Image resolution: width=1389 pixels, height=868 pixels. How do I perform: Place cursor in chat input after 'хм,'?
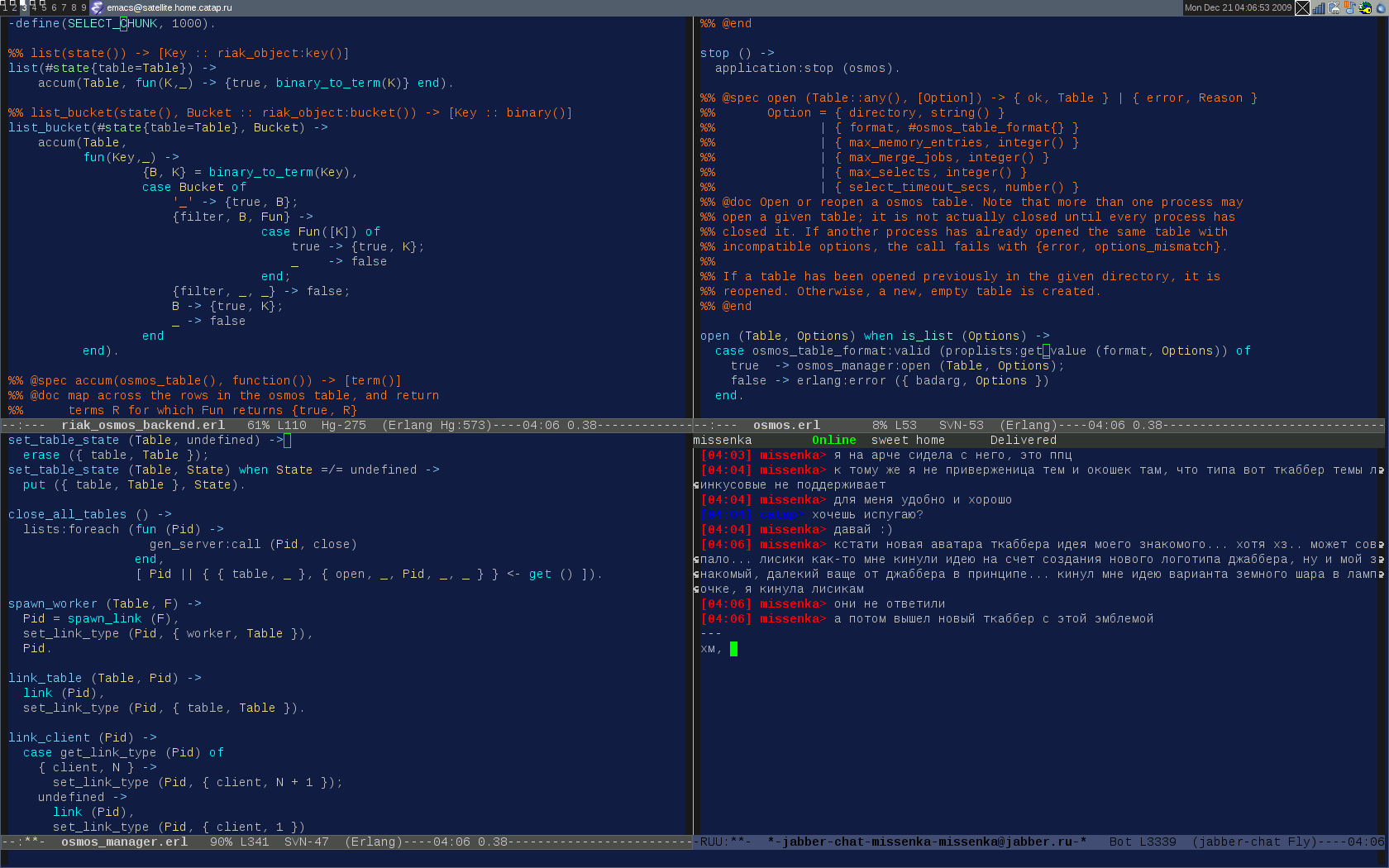click(x=733, y=648)
